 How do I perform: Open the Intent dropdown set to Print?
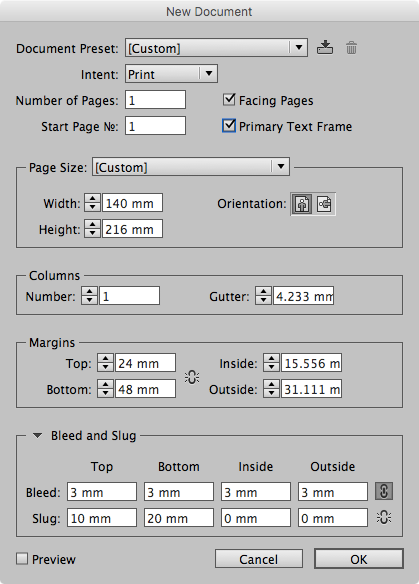coord(171,74)
